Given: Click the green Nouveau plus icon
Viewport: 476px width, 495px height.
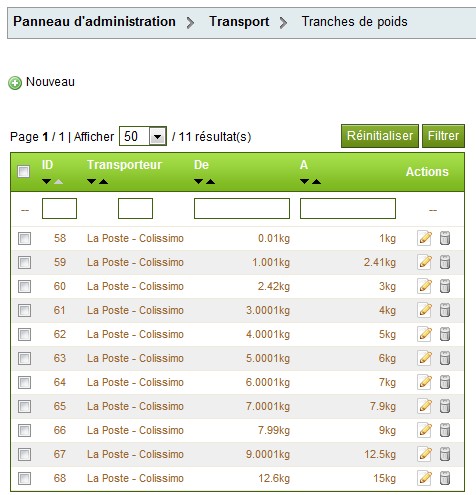Looking at the screenshot, I should click(15, 83).
